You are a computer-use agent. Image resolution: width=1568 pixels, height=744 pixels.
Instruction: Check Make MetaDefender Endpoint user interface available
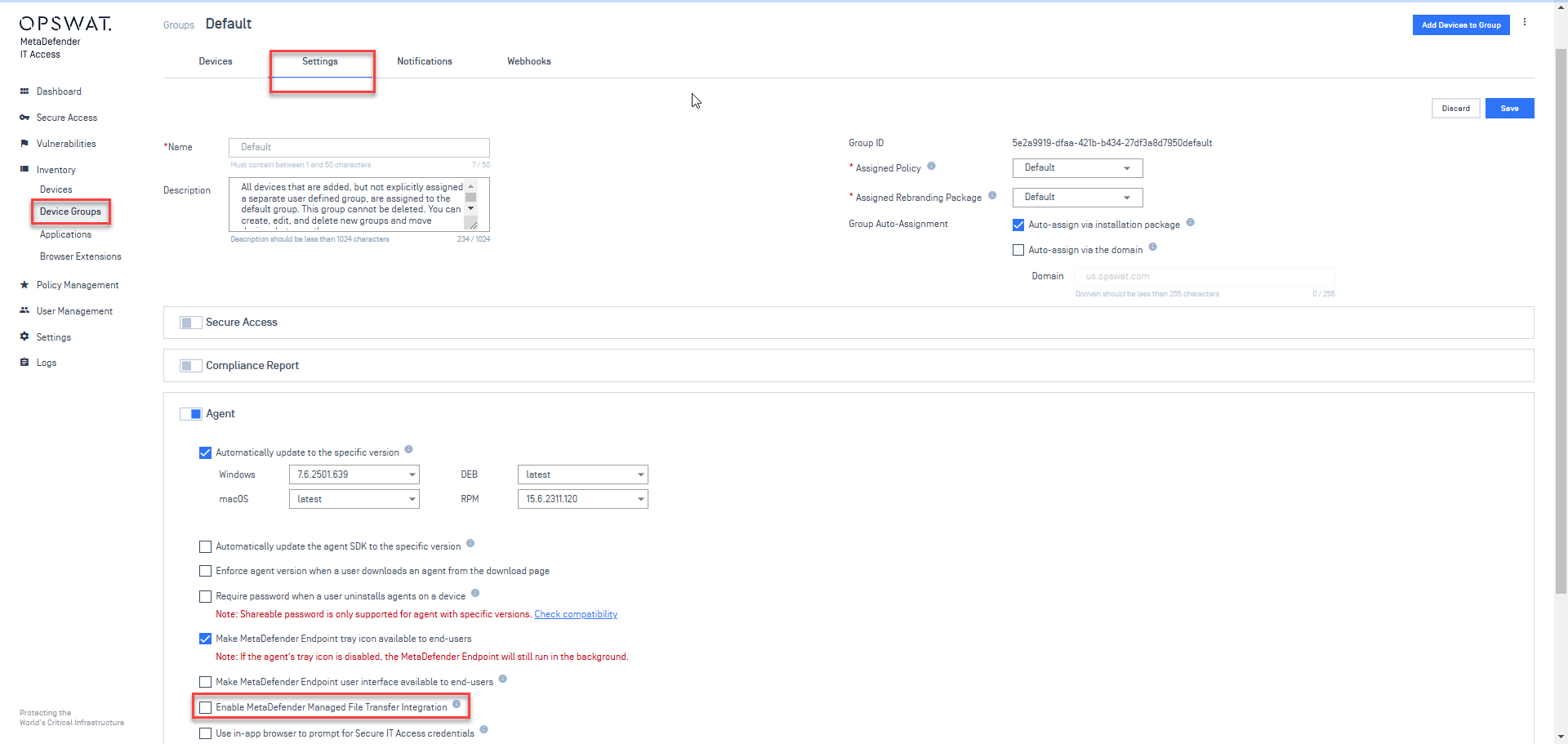[x=205, y=682]
